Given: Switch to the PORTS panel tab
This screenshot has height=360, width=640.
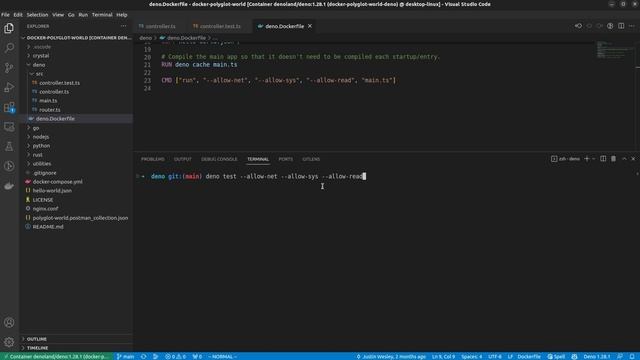Looking at the screenshot, I should [285, 159].
